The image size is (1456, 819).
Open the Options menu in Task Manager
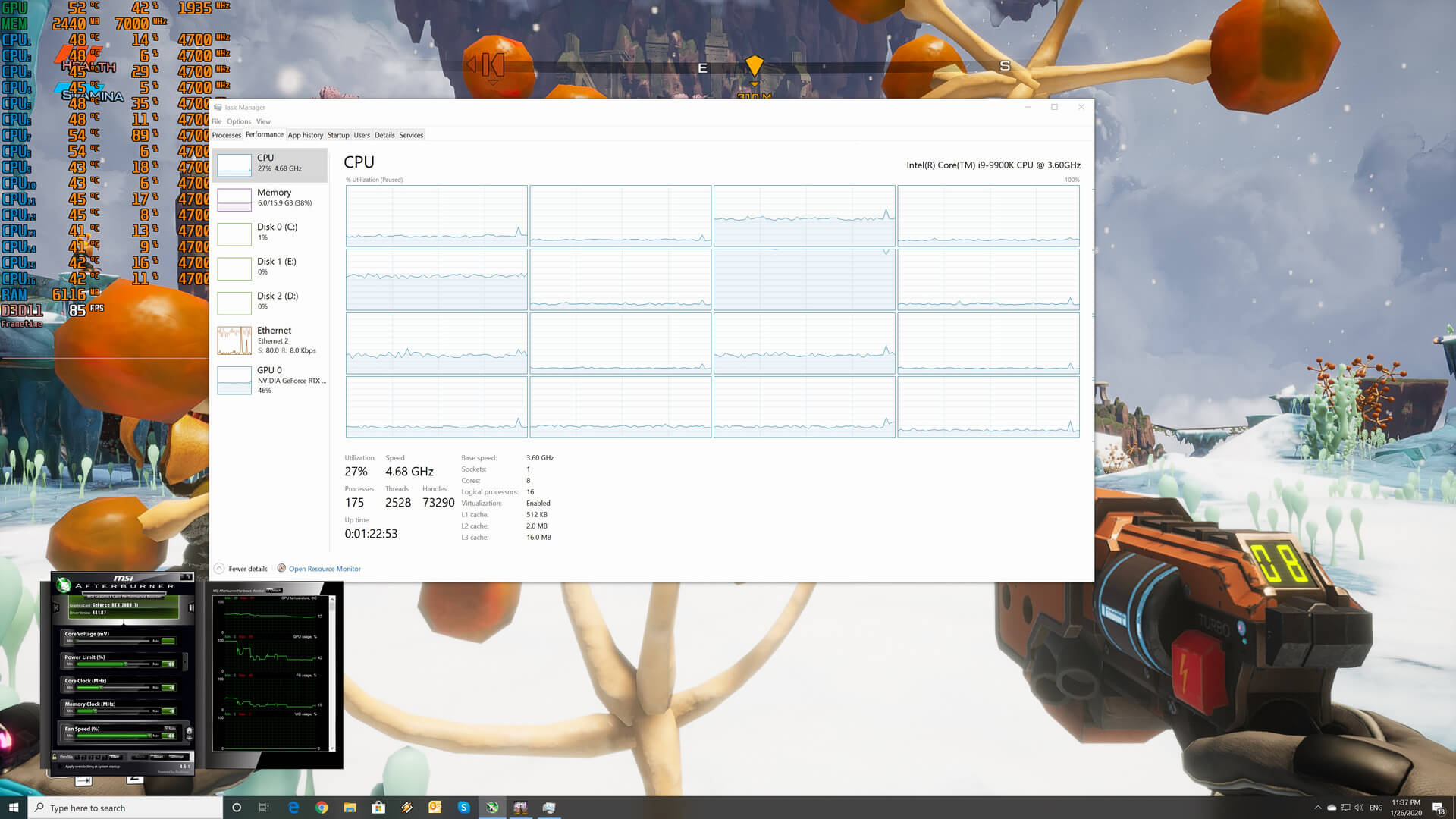(238, 121)
